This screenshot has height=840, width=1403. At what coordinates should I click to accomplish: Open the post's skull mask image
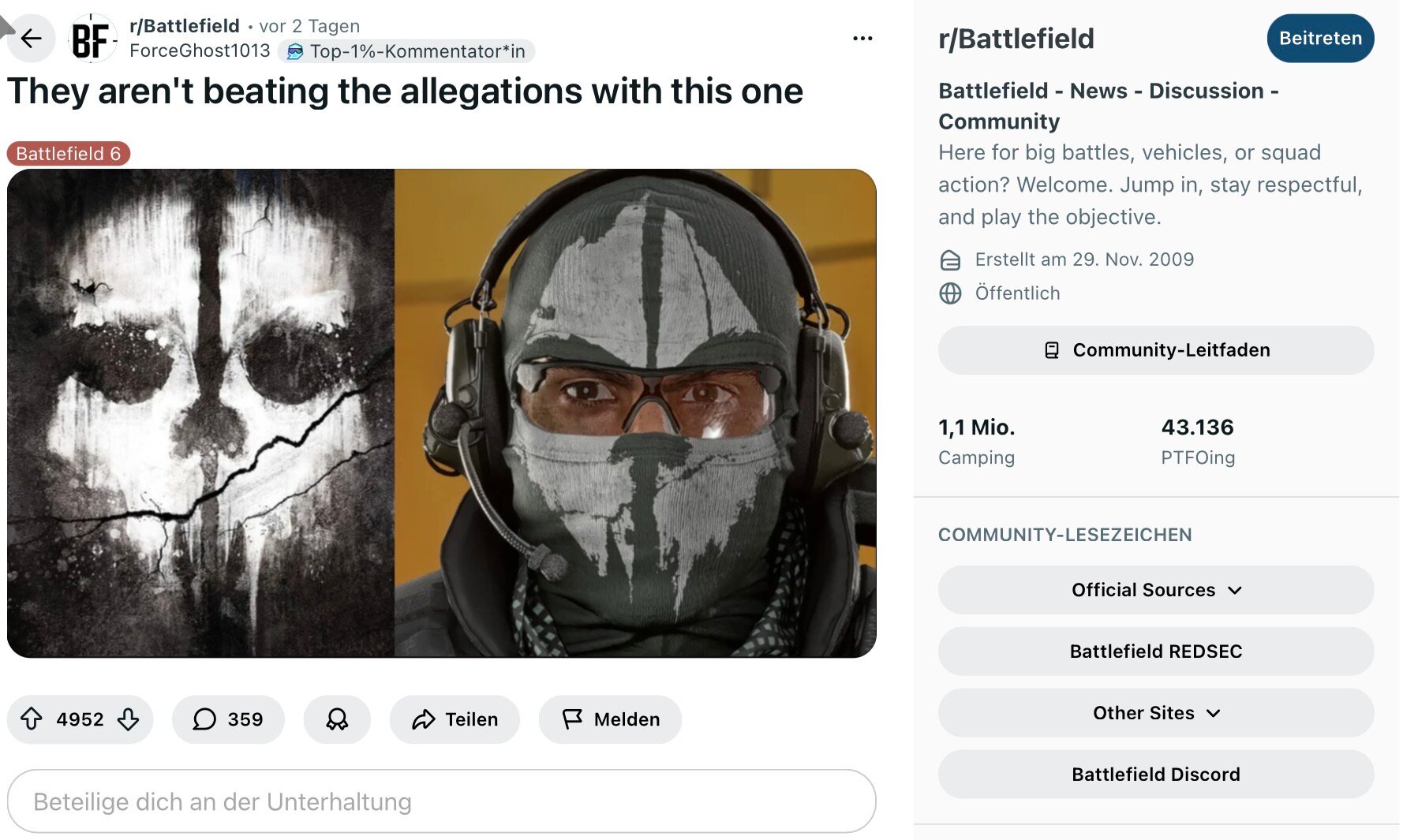coord(441,413)
